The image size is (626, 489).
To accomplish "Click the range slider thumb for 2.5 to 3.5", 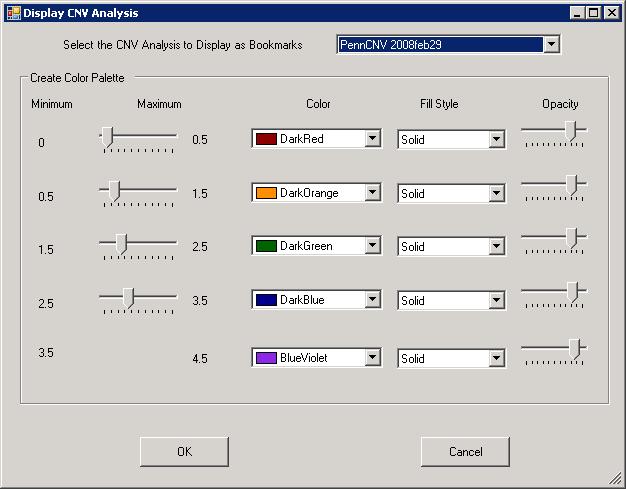I will pos(128,298).
